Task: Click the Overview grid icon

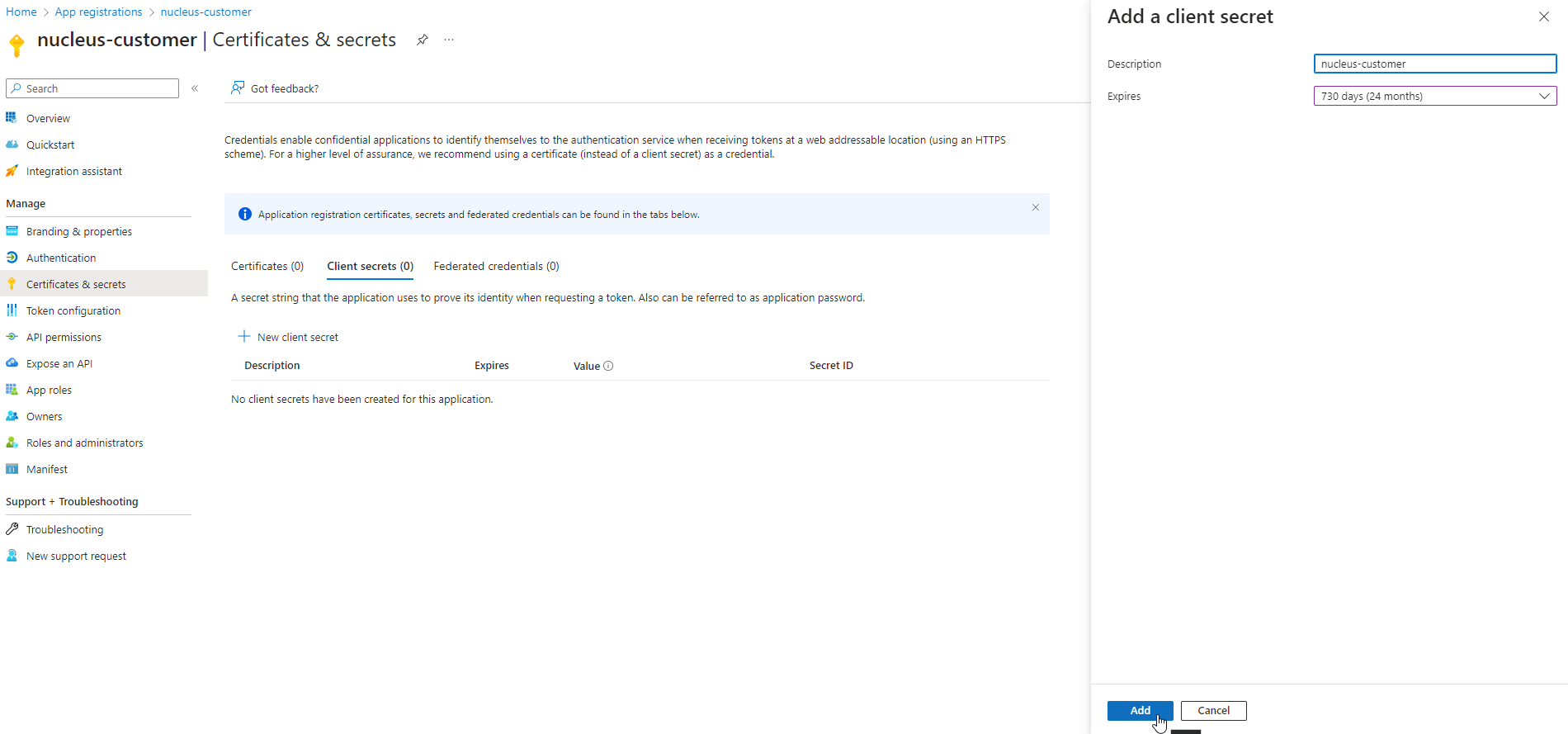Action: (x=12, y=118)
